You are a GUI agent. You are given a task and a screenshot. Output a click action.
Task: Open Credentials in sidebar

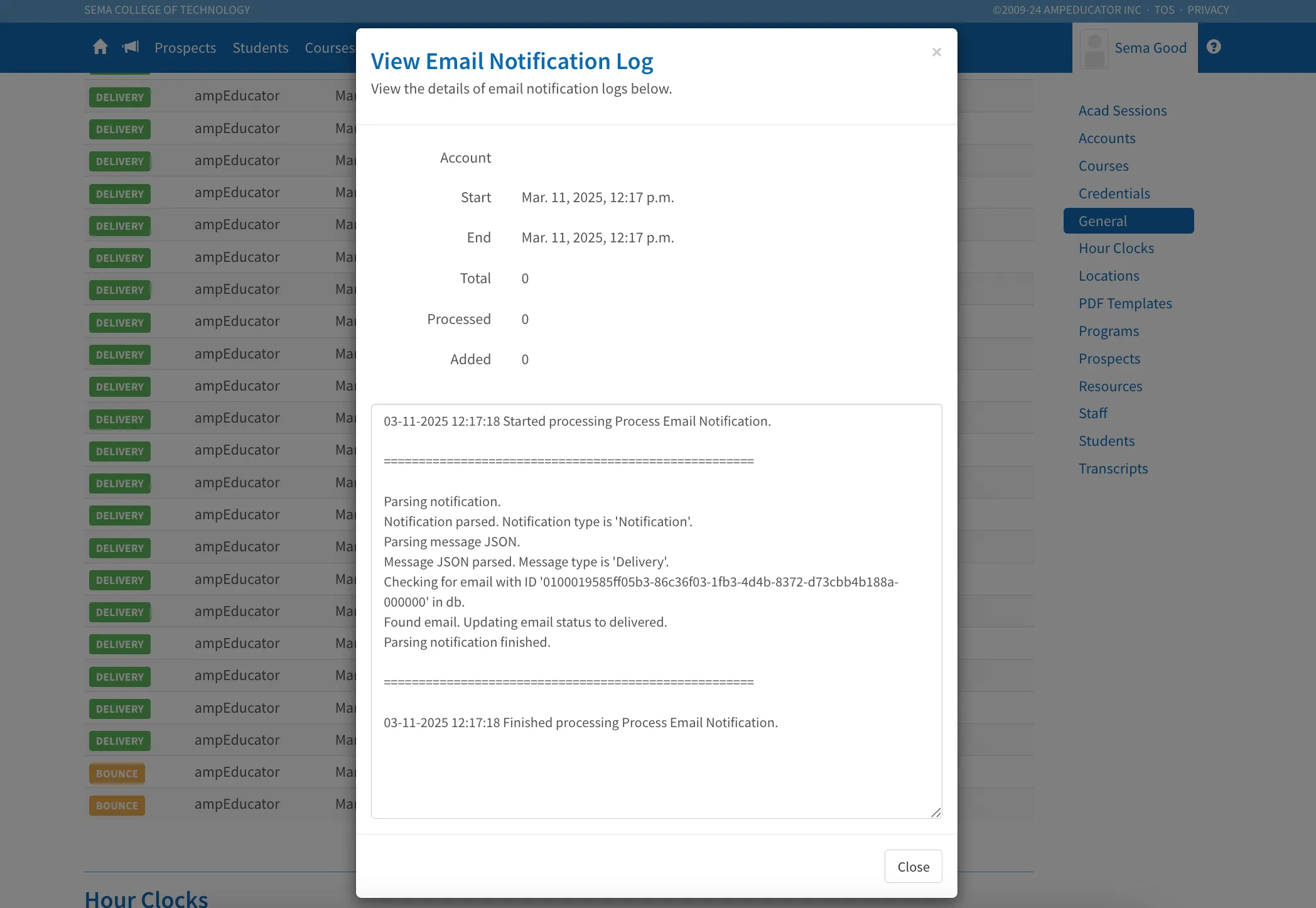click(x=1114, y=193)
